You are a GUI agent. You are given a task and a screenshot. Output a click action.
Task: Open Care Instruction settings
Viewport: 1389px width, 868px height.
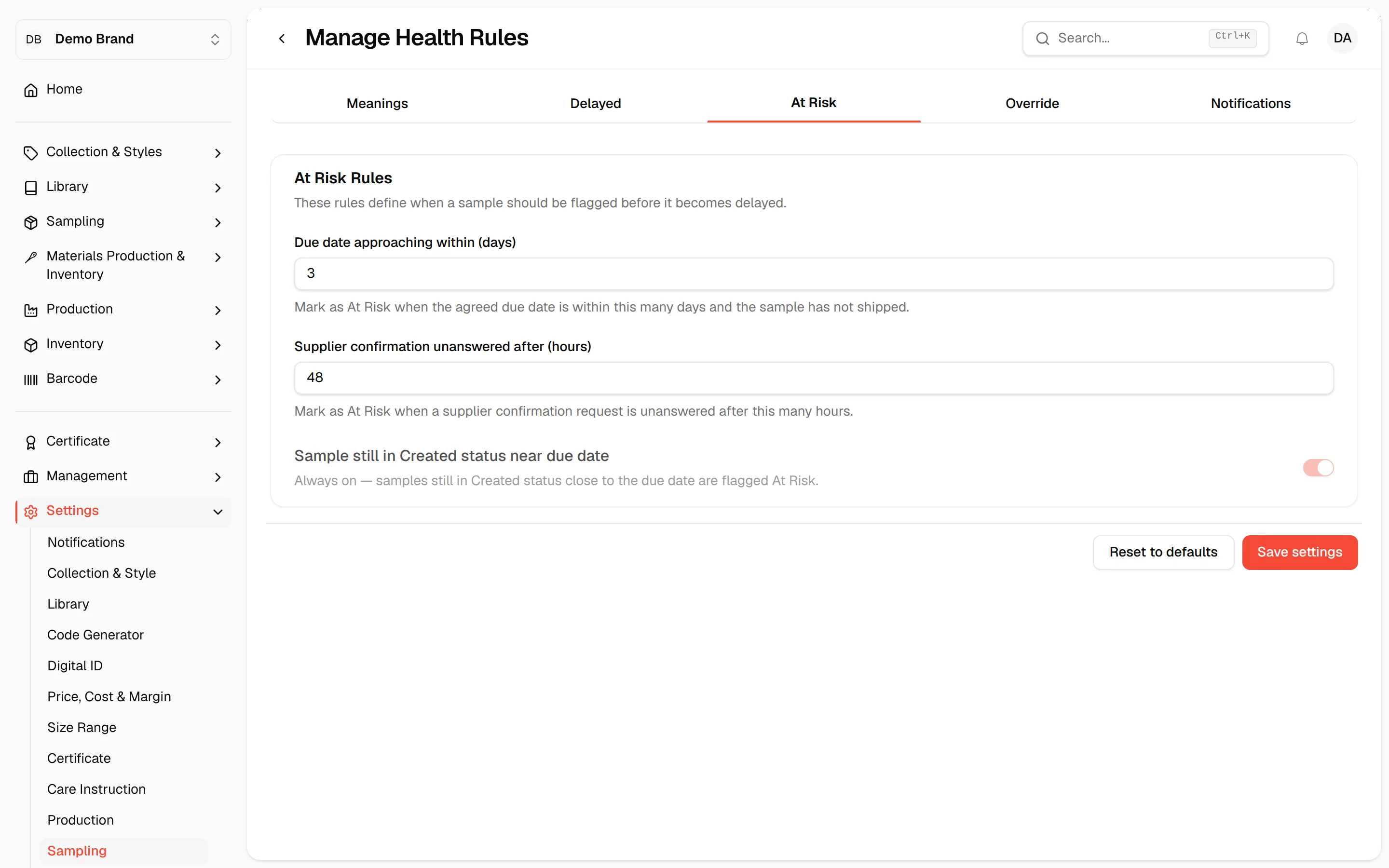coord(96,789)
